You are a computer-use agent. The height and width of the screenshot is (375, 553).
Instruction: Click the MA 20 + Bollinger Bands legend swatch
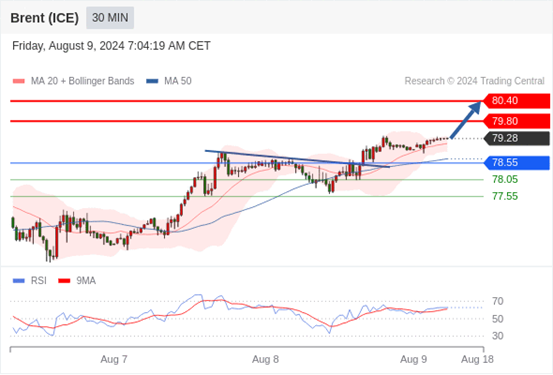(x=19, y=81)
